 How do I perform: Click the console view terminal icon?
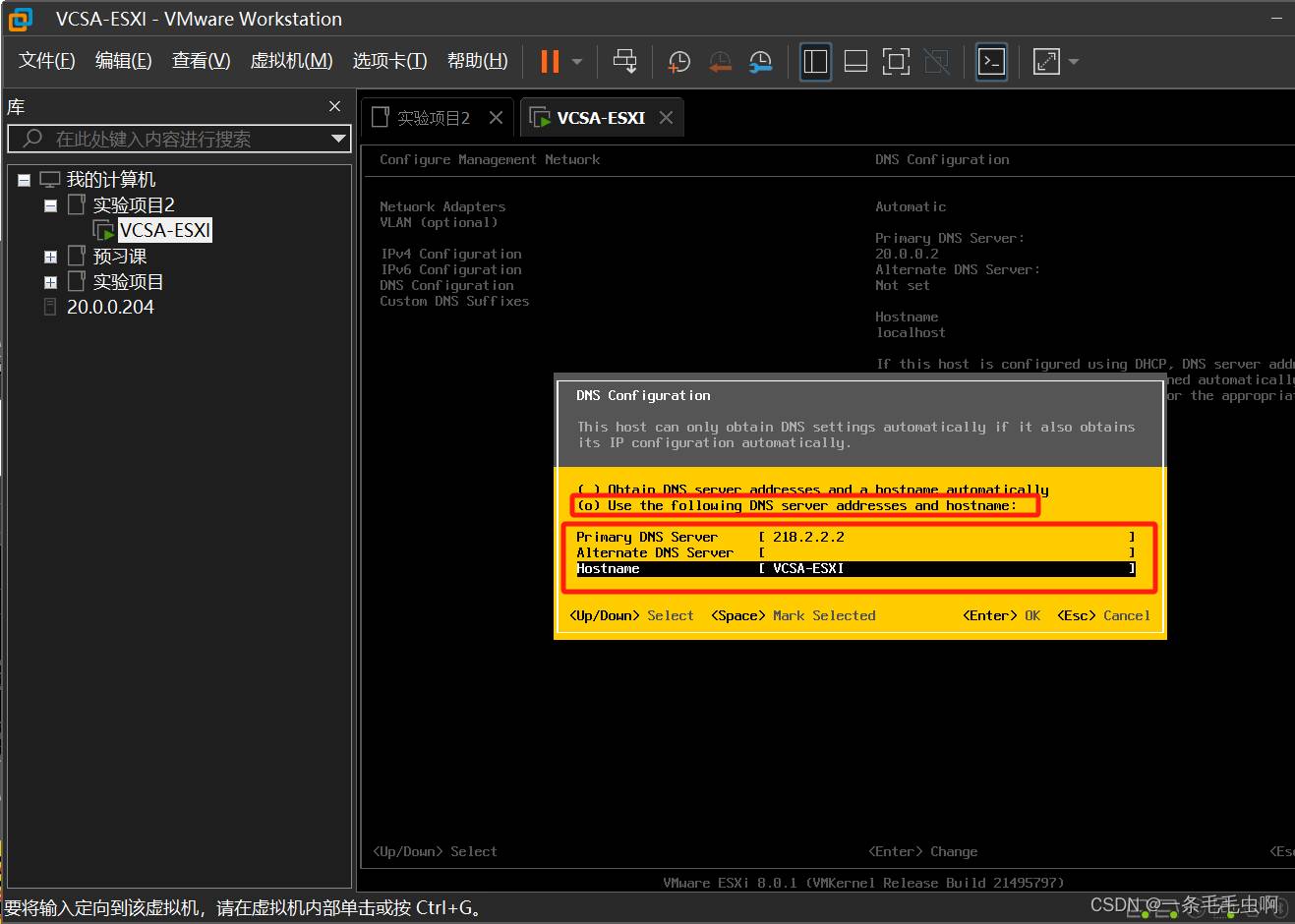coord(991,62)
